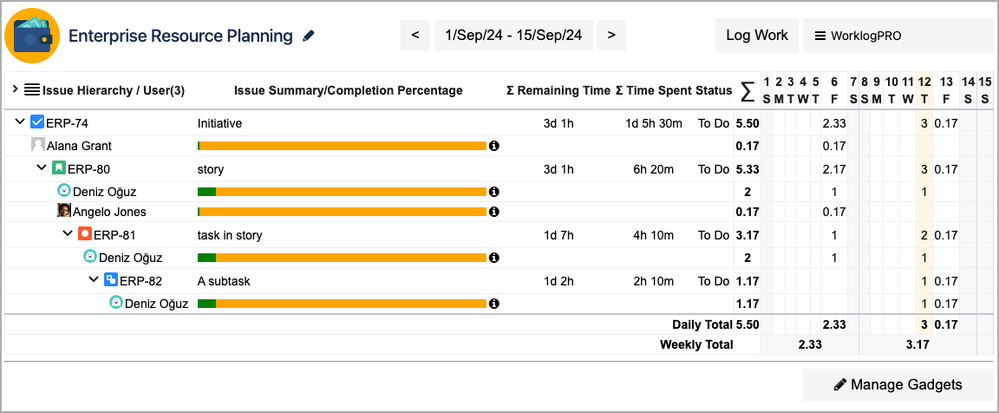Collapse the ERP-82 subtask row
This screenshot has height=413, width=999.
[93, 280]
